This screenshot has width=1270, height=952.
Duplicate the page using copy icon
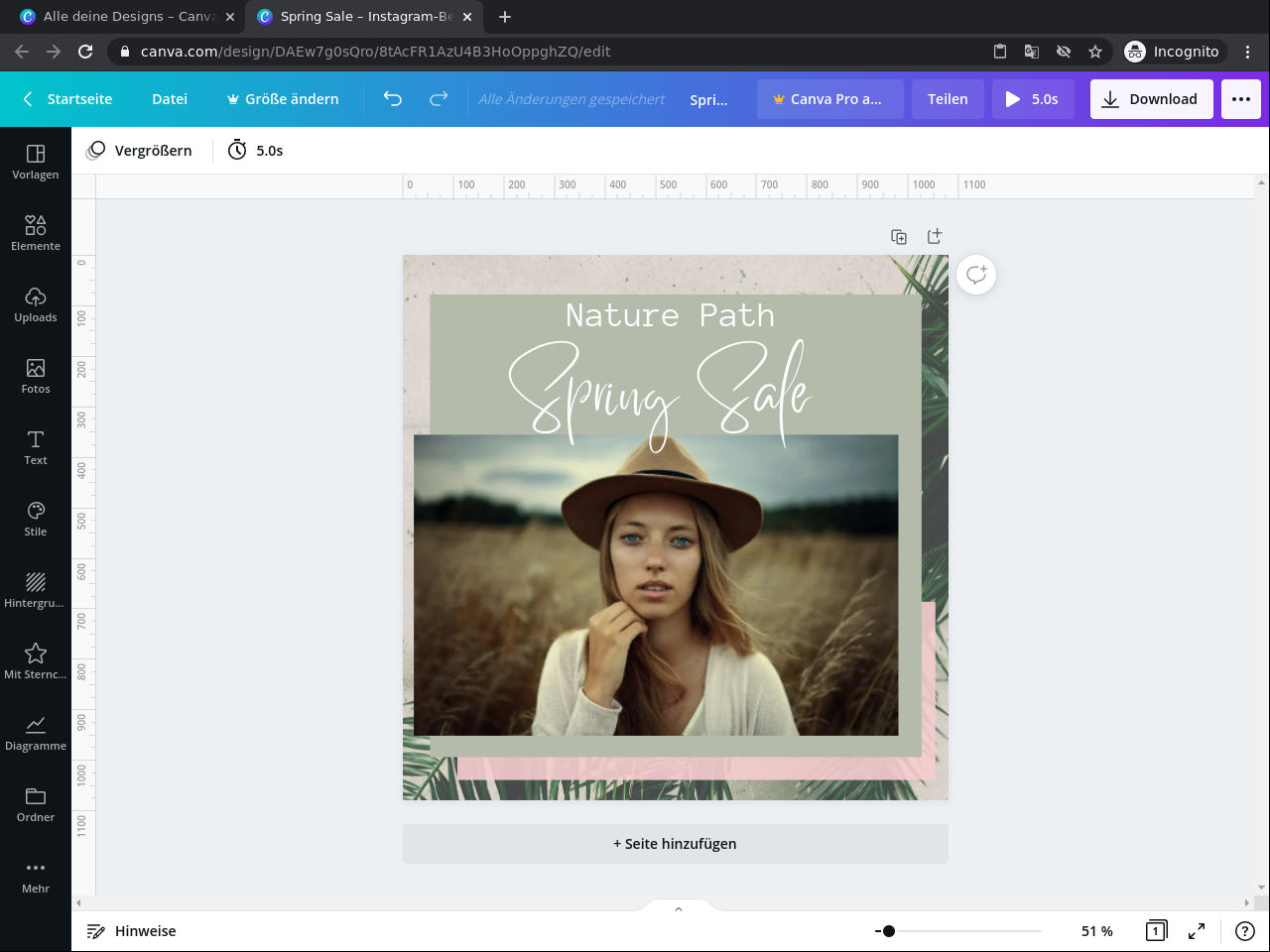click(x=899, y=237)
